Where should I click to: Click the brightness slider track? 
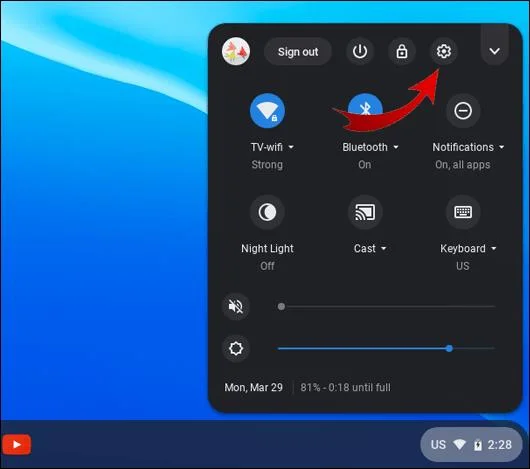click(386, 348)
